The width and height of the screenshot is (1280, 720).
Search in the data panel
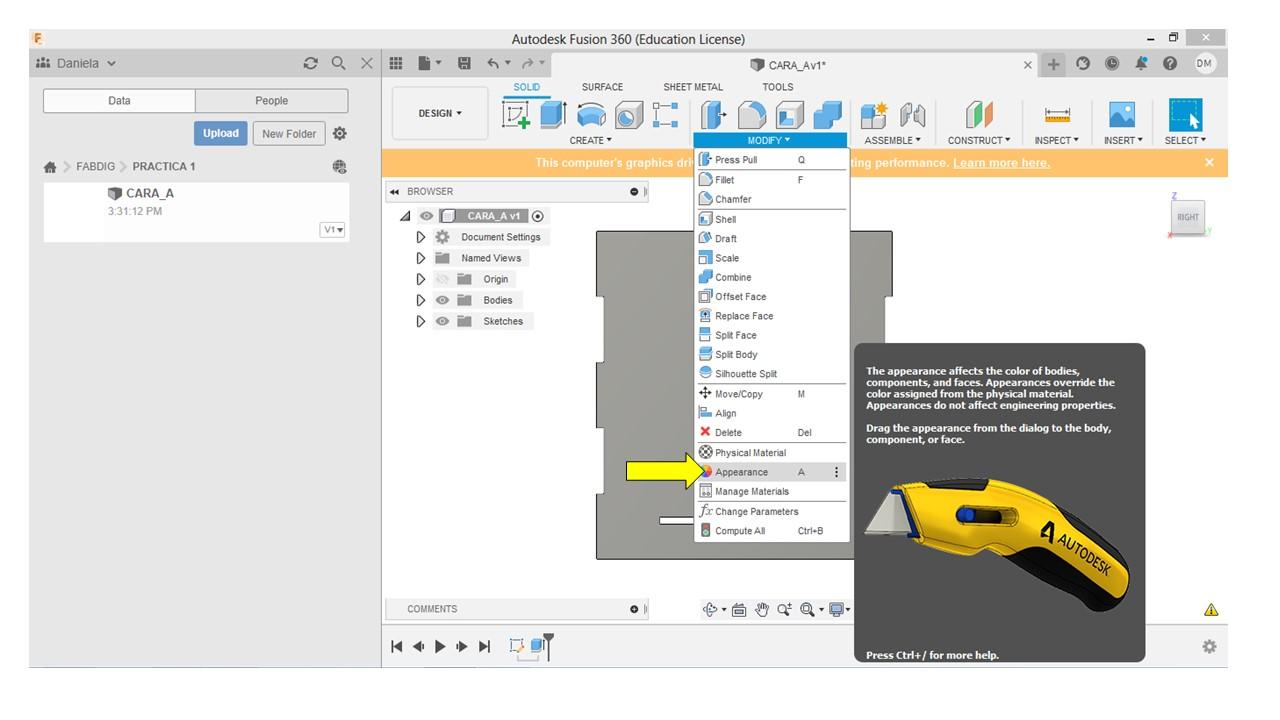[339, 63]
